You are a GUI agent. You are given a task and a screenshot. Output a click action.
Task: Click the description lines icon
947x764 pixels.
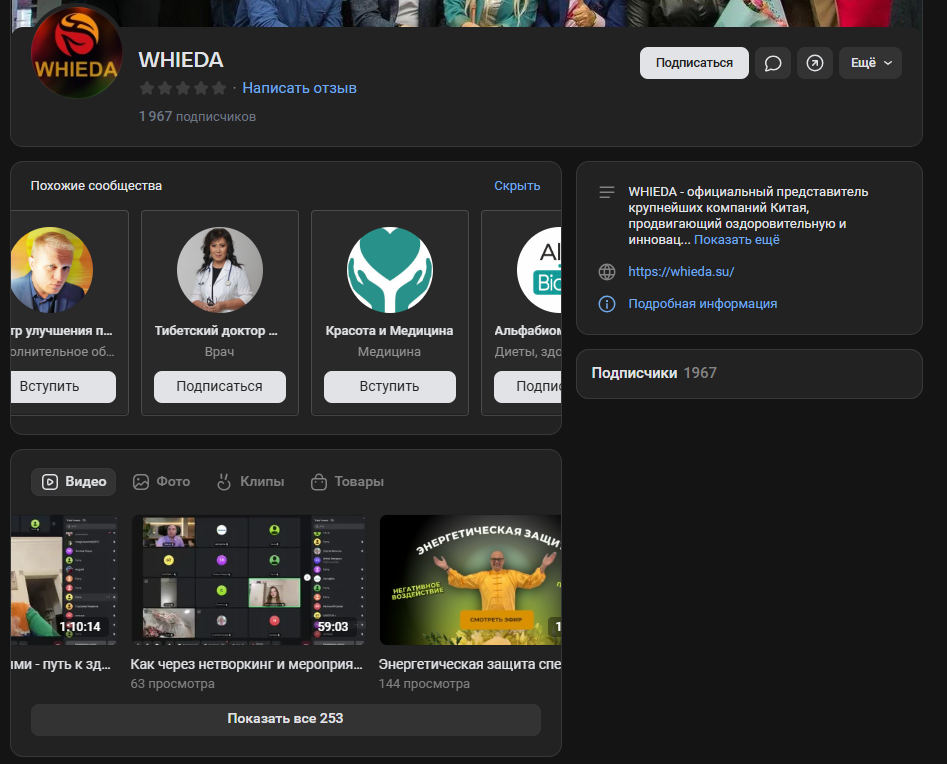click(x=607, y=192)
